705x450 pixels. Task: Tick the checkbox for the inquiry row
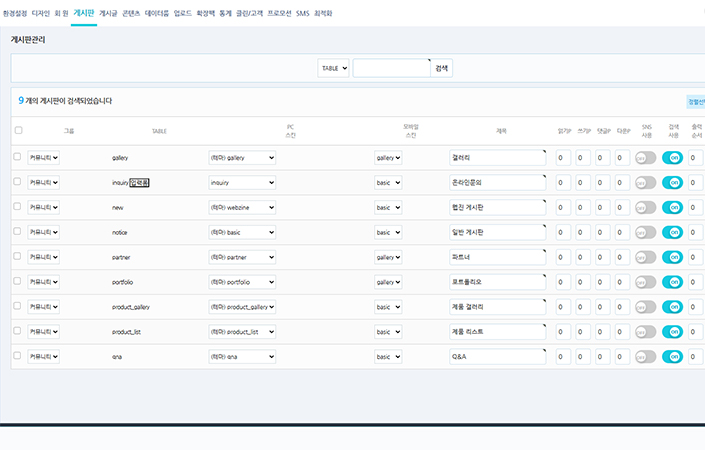click(x=17, y=182)
